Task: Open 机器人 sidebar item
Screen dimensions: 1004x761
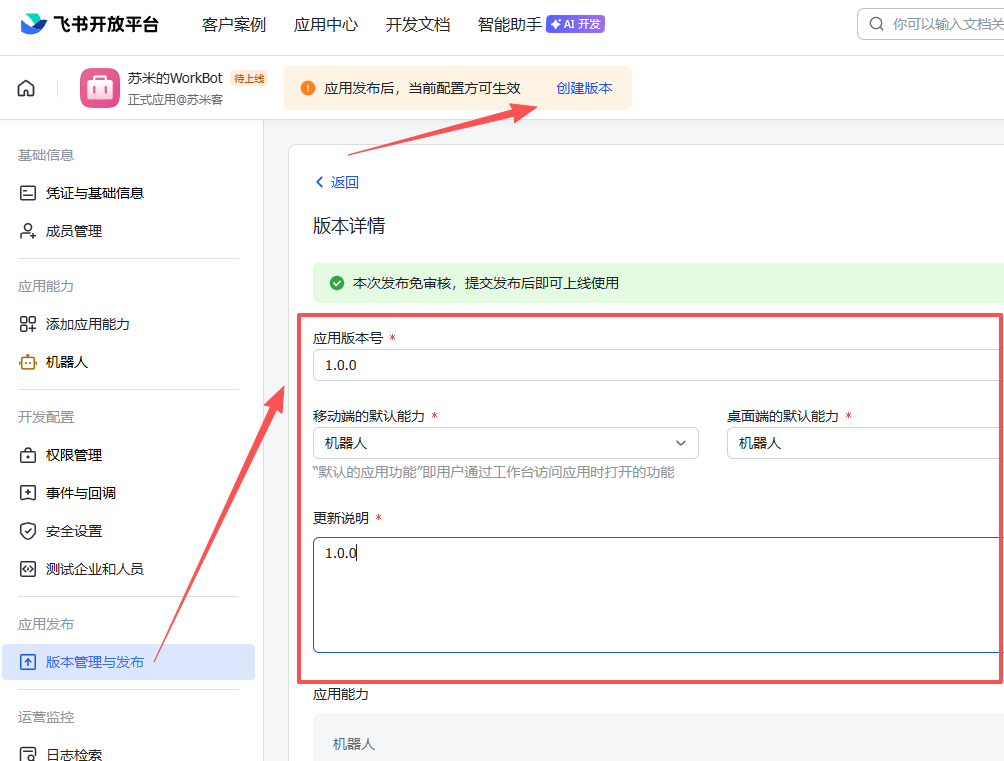Action: 66,362
